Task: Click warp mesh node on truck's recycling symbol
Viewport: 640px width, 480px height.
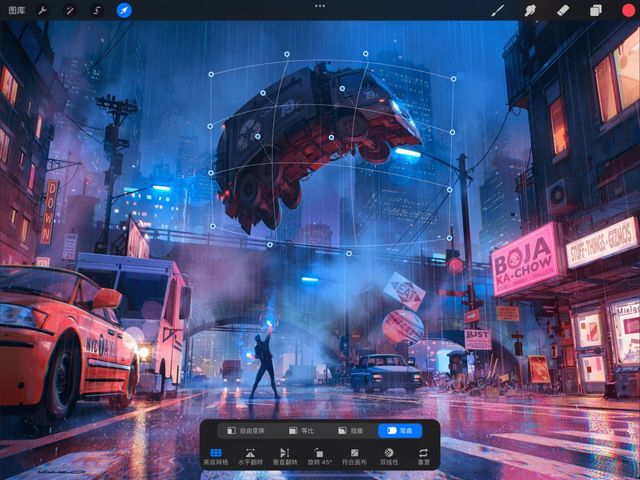Action: (258, 136)
